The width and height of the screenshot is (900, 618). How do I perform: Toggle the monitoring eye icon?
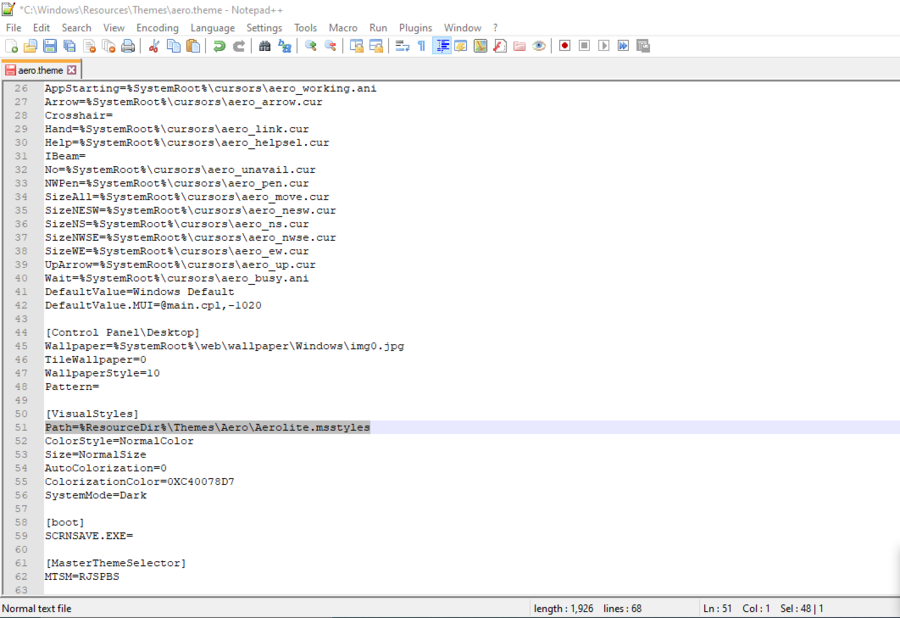[539, 46]
